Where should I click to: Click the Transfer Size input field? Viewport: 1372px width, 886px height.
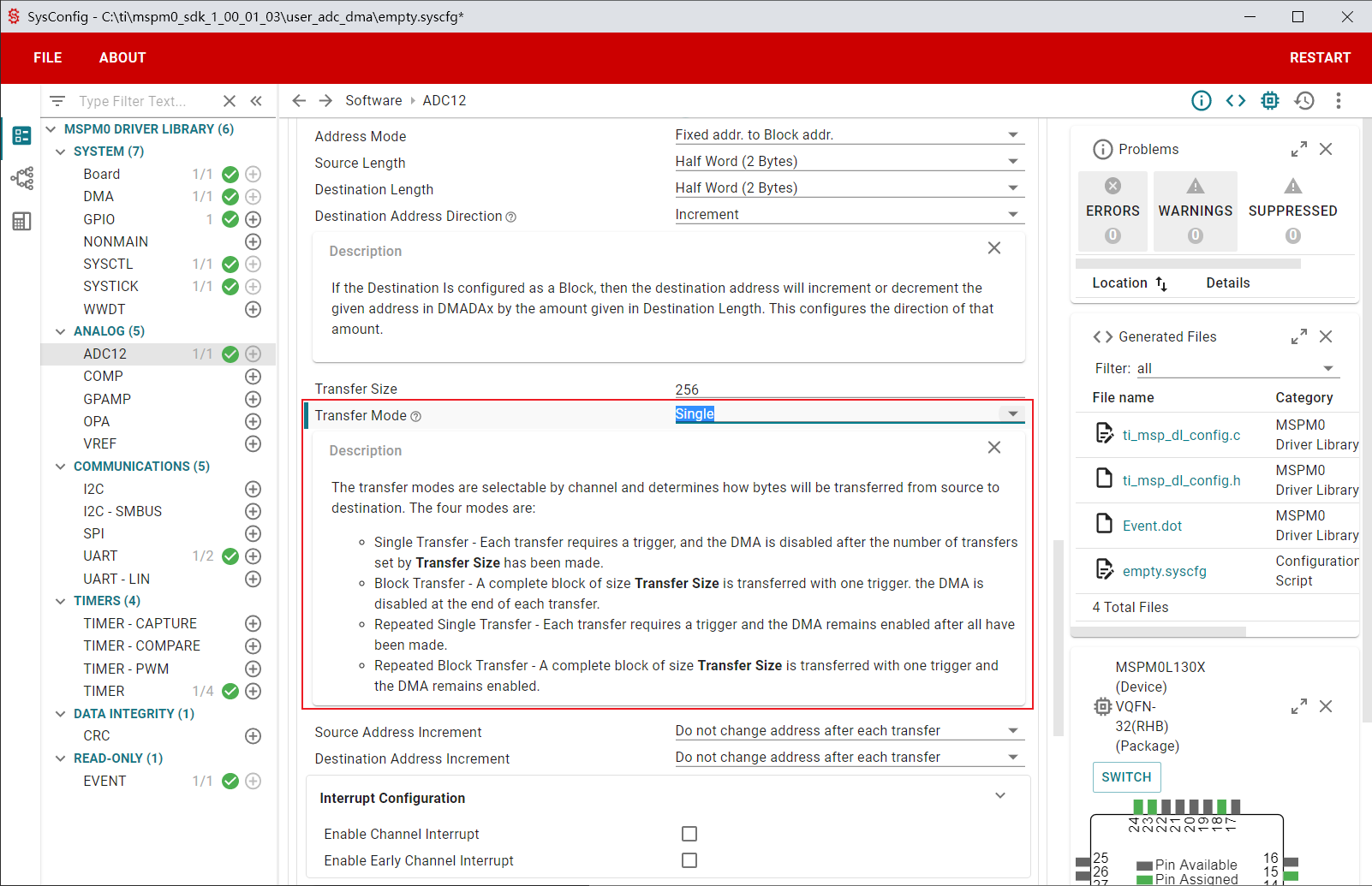848,389
